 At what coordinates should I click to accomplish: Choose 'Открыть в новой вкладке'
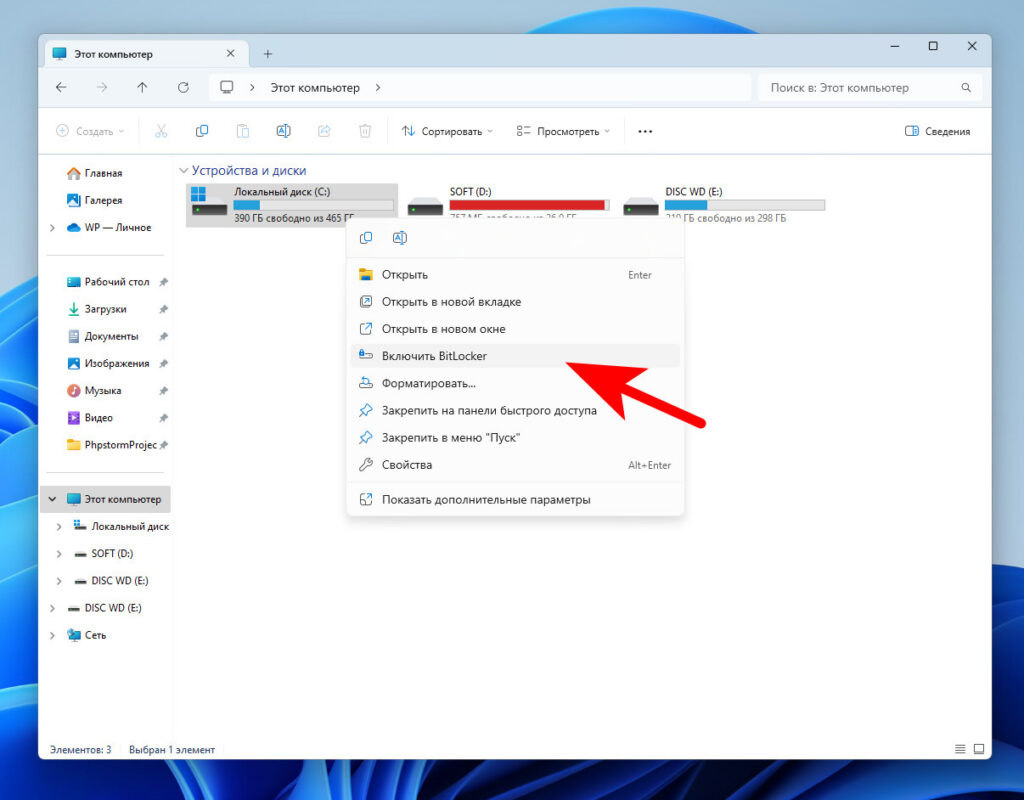515,302
